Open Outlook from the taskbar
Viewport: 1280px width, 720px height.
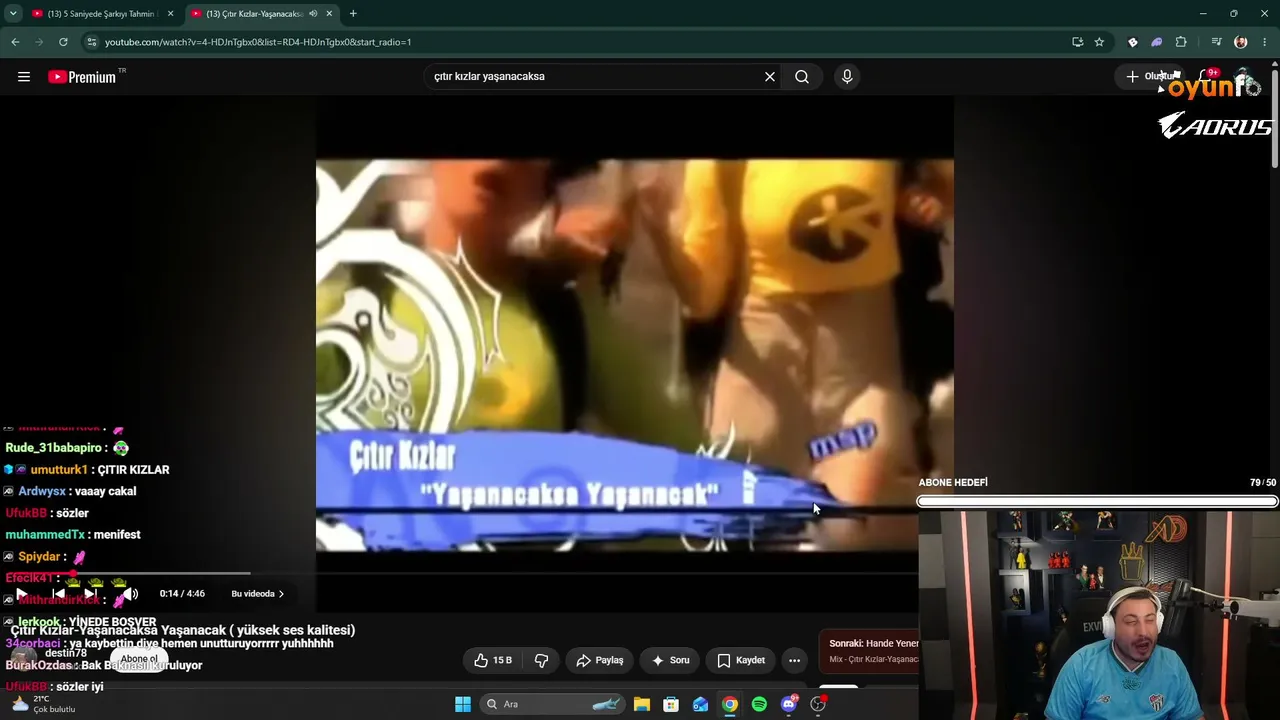pos(700,704)
